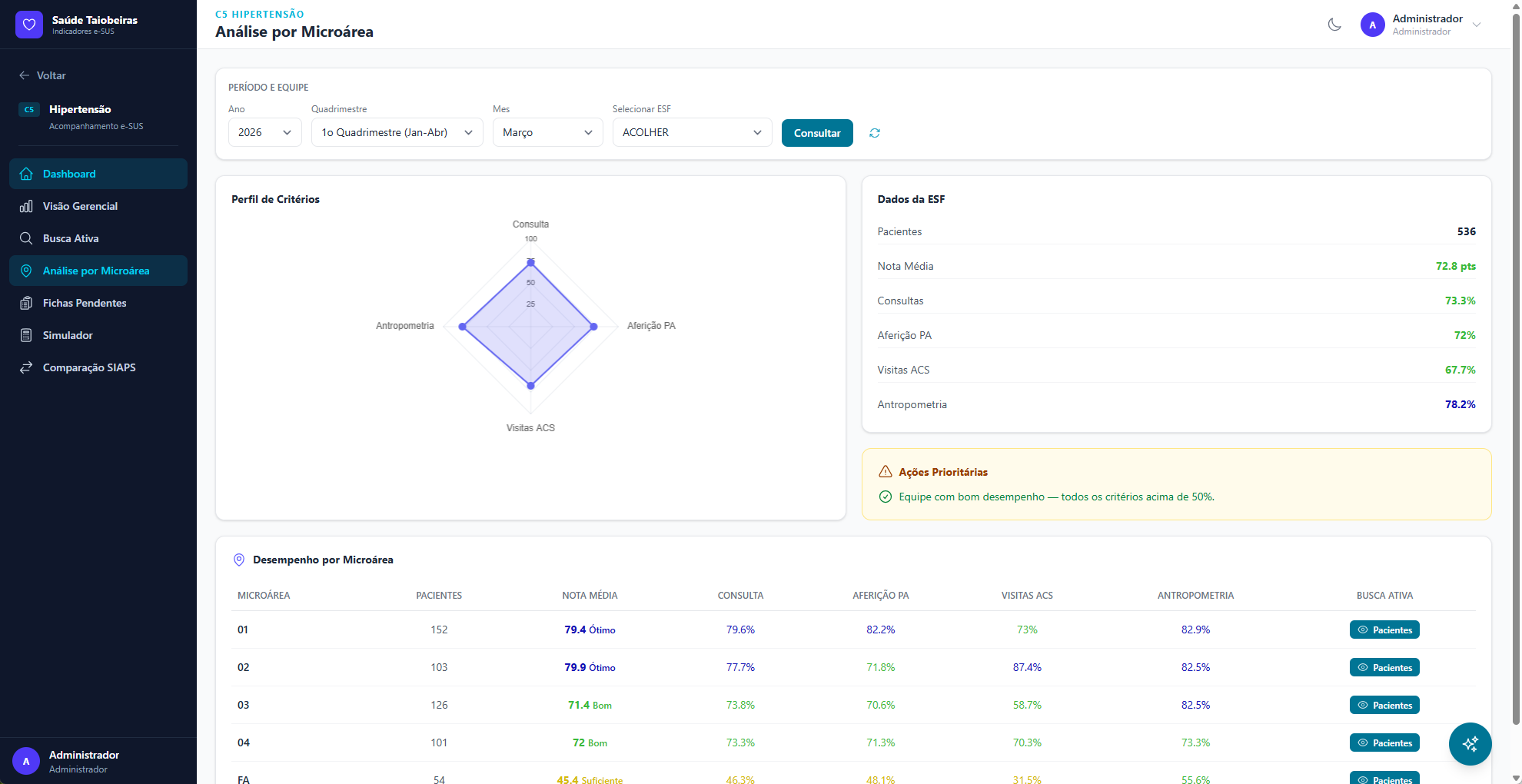This screenshot has width=1522, height=784.
Task: Click the administrator avatar in top bar
Action: [x=1372, y=25]
